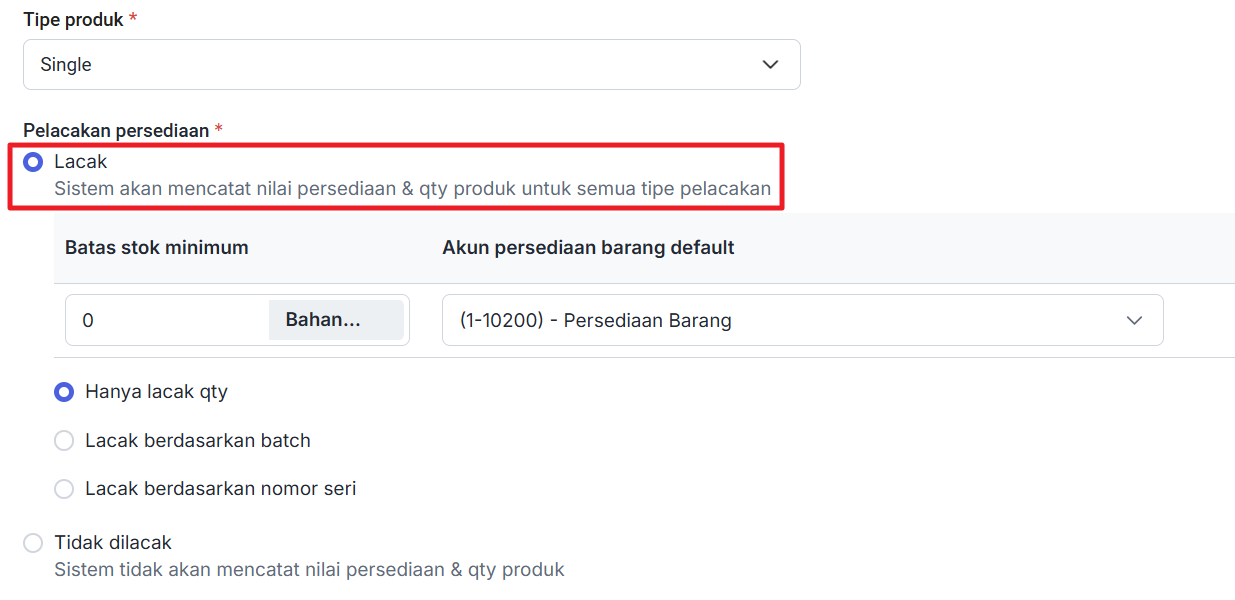Click the Lacak description about nilai persediaan
This screenshot has height=600, width=1235.
coord(412,188)
